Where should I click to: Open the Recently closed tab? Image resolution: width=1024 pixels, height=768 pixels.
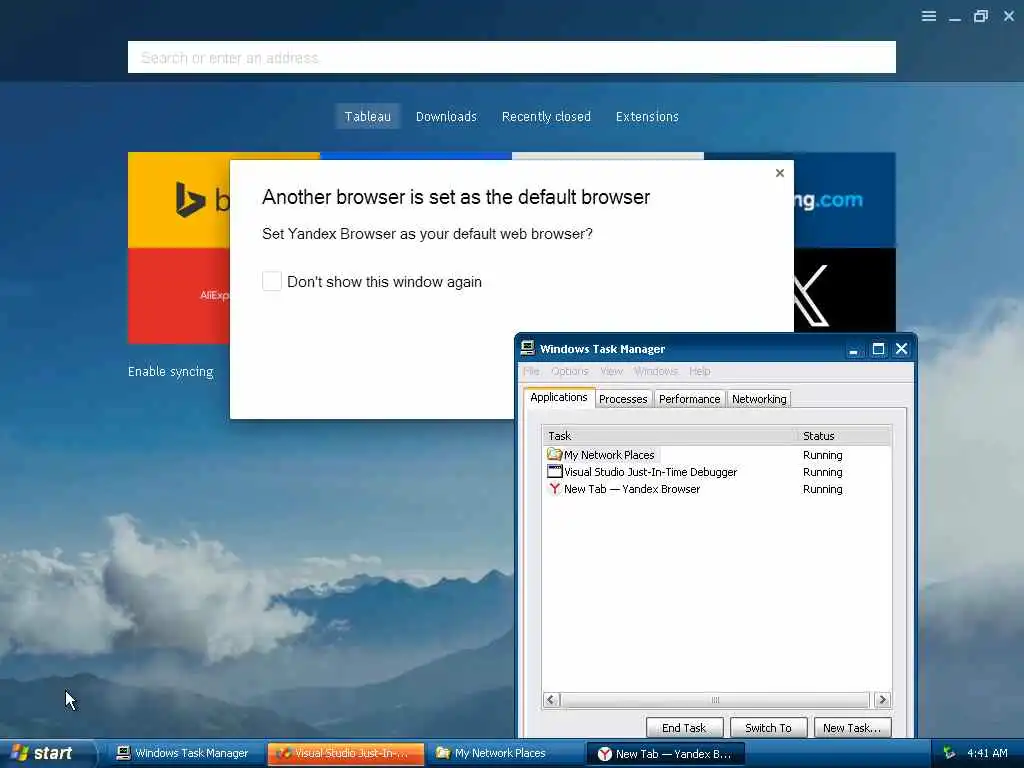coord(546,116)
